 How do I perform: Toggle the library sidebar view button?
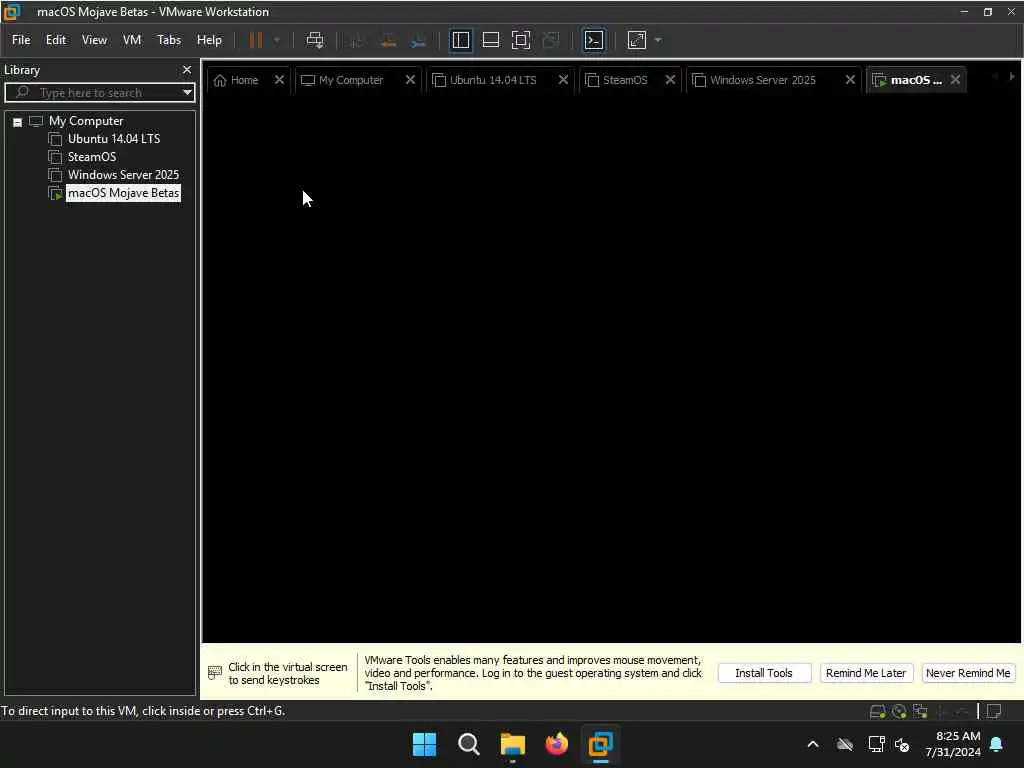[x=460, y=40]
